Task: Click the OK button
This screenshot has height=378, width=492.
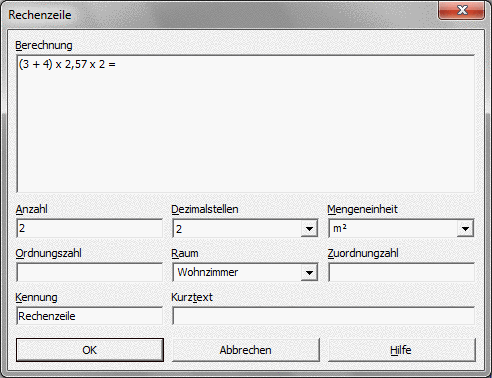Action: (x=90, y=350)
